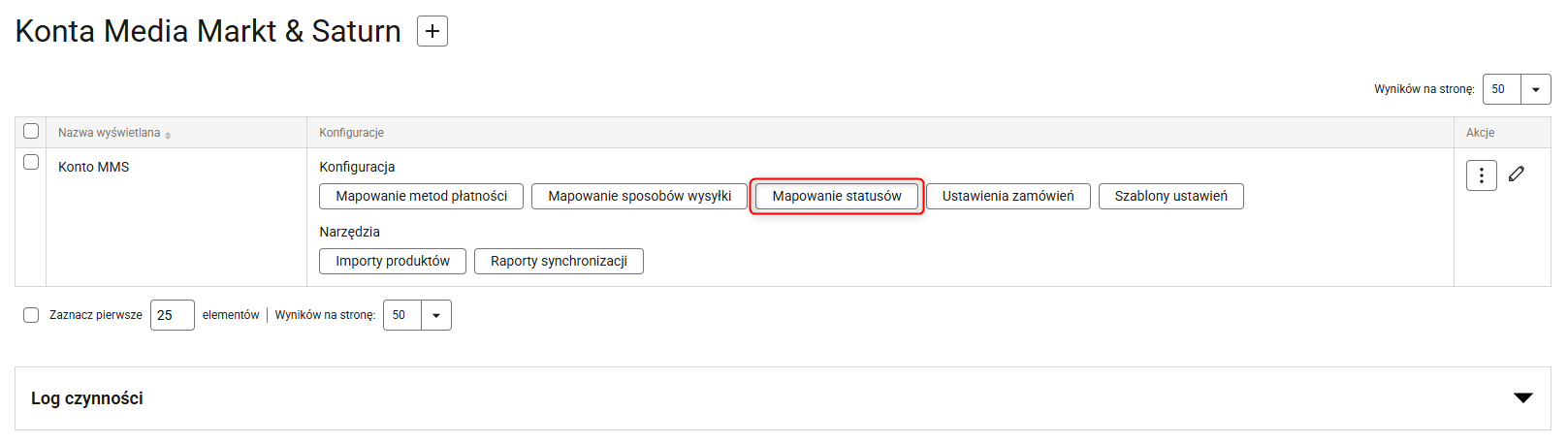Click the Konta Media Markt & Saturn heading
The image size is (1568, 444).
pyautogui.click(x=208, y=31)
